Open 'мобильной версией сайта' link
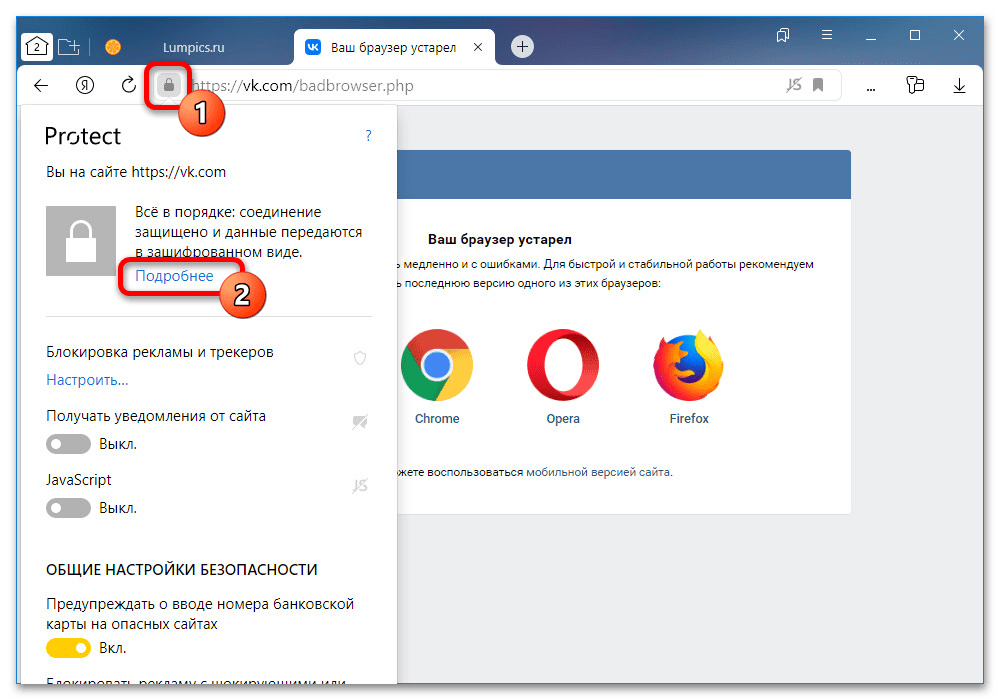The height and width of the screenshot is (700, 1000). (598, 472)
